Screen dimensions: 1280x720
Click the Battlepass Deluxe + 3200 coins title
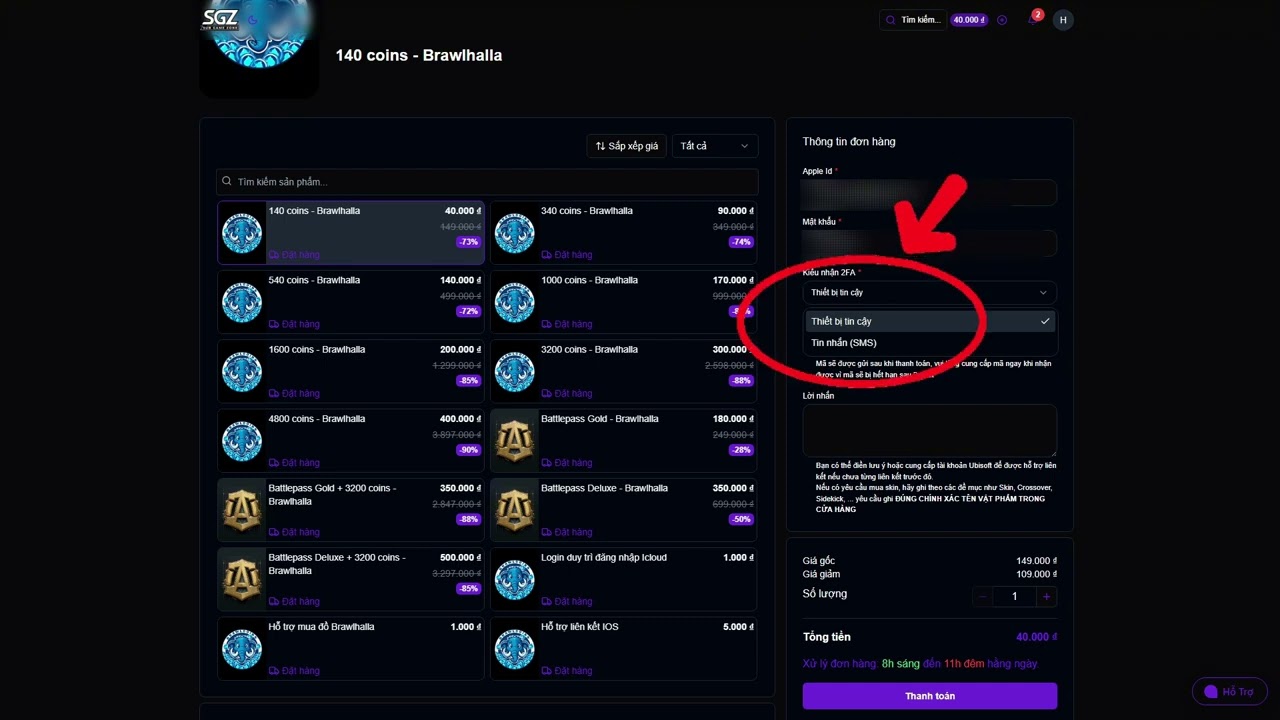pos(337,564)
